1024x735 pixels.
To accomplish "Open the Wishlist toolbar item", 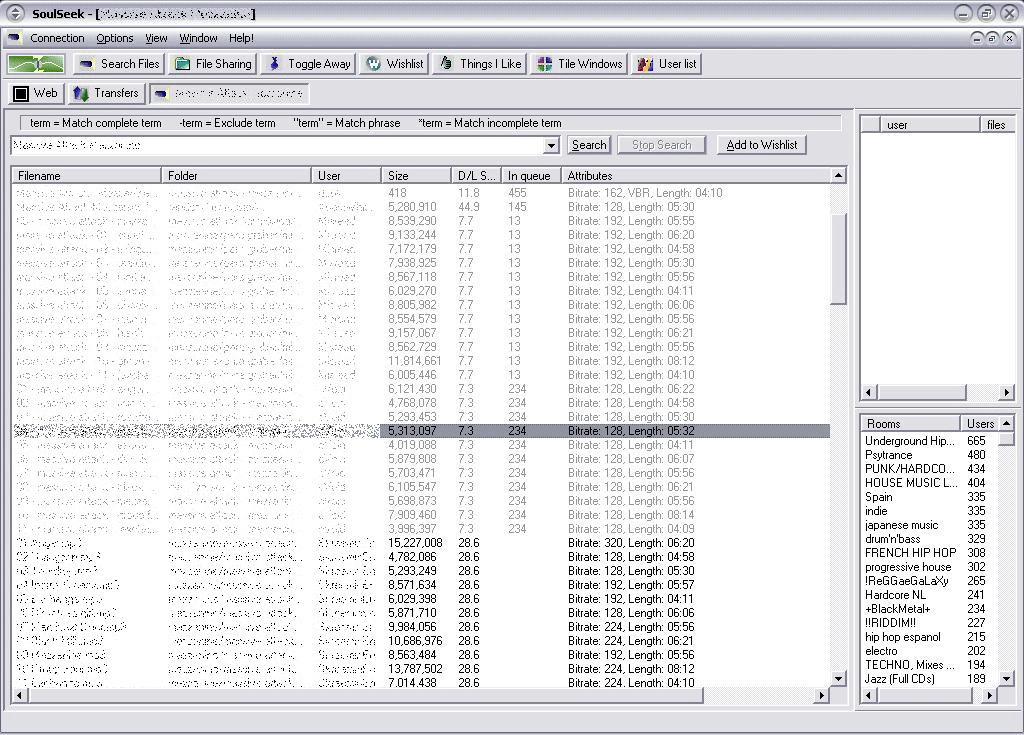I will pyautogui.click(x=394, y=64).
